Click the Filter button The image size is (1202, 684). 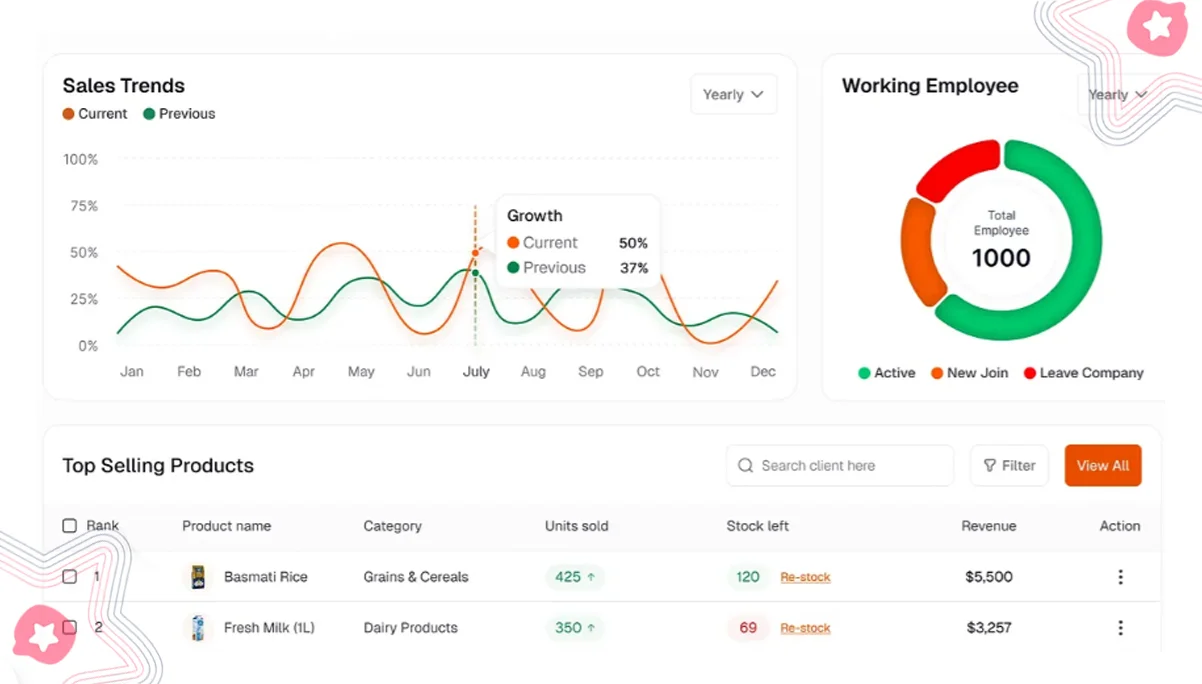1009,466
